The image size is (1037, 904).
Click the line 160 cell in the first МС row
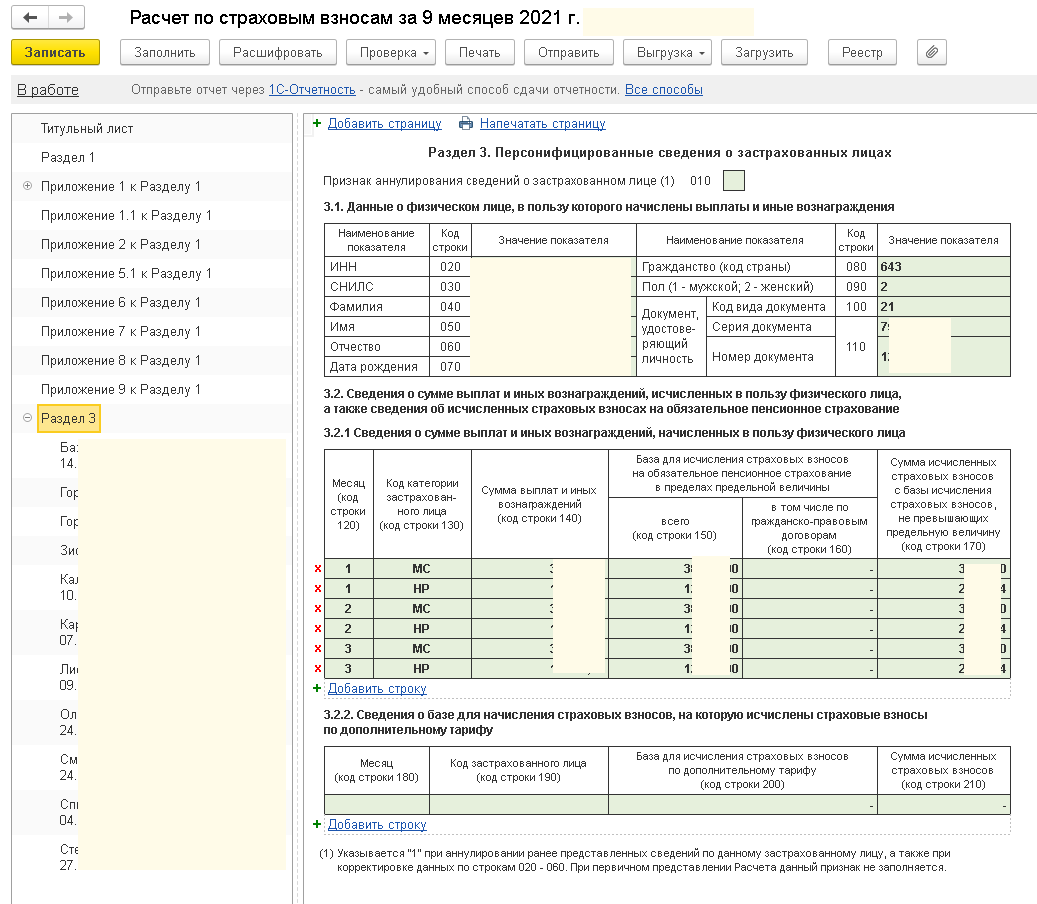tap(809, 569)
